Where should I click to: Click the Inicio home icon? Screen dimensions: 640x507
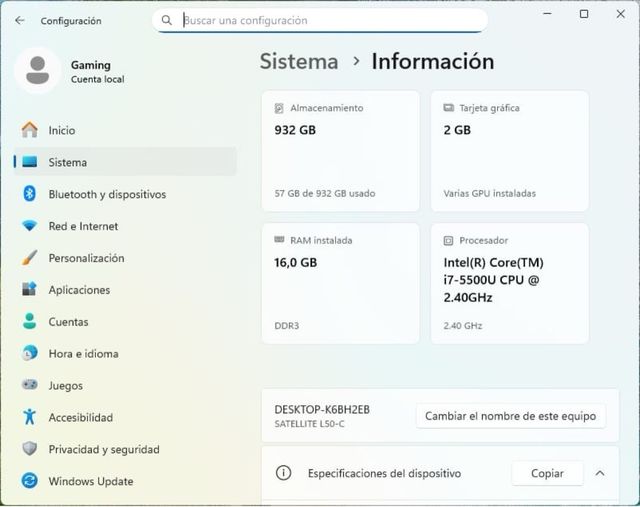29,130
